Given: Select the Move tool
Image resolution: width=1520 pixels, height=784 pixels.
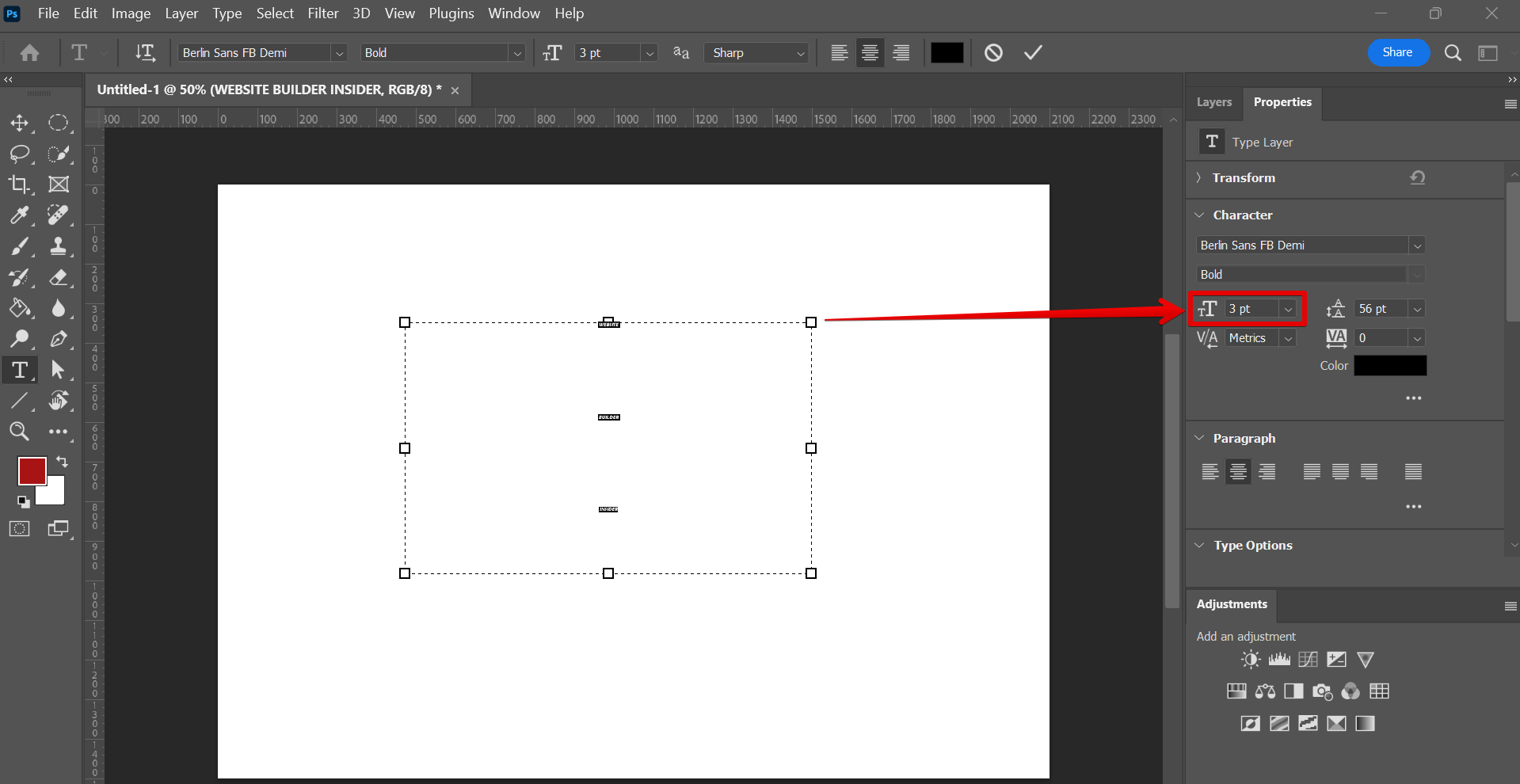Looking at the screenshot, I should pos(19,123).
